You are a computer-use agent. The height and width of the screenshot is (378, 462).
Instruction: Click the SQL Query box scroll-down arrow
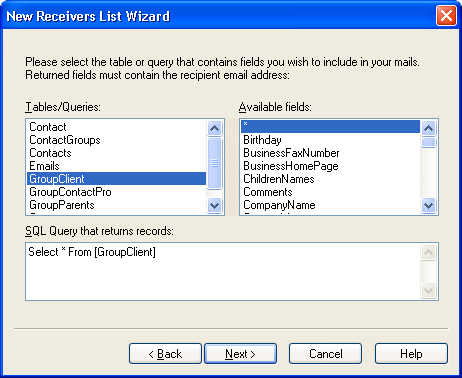pyautogui.click(x=428, y=290)
